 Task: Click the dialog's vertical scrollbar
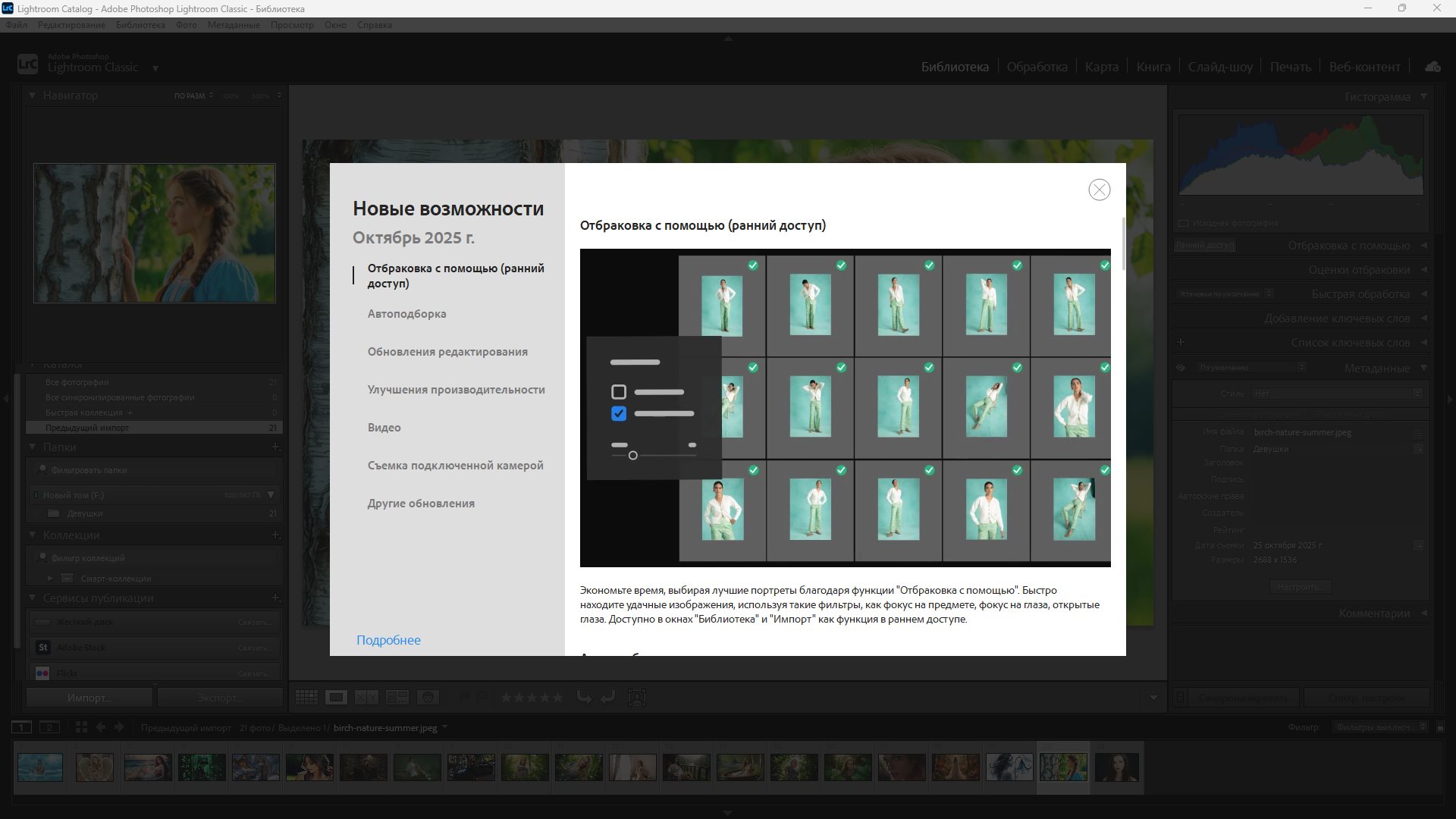tap(1123, 245)
